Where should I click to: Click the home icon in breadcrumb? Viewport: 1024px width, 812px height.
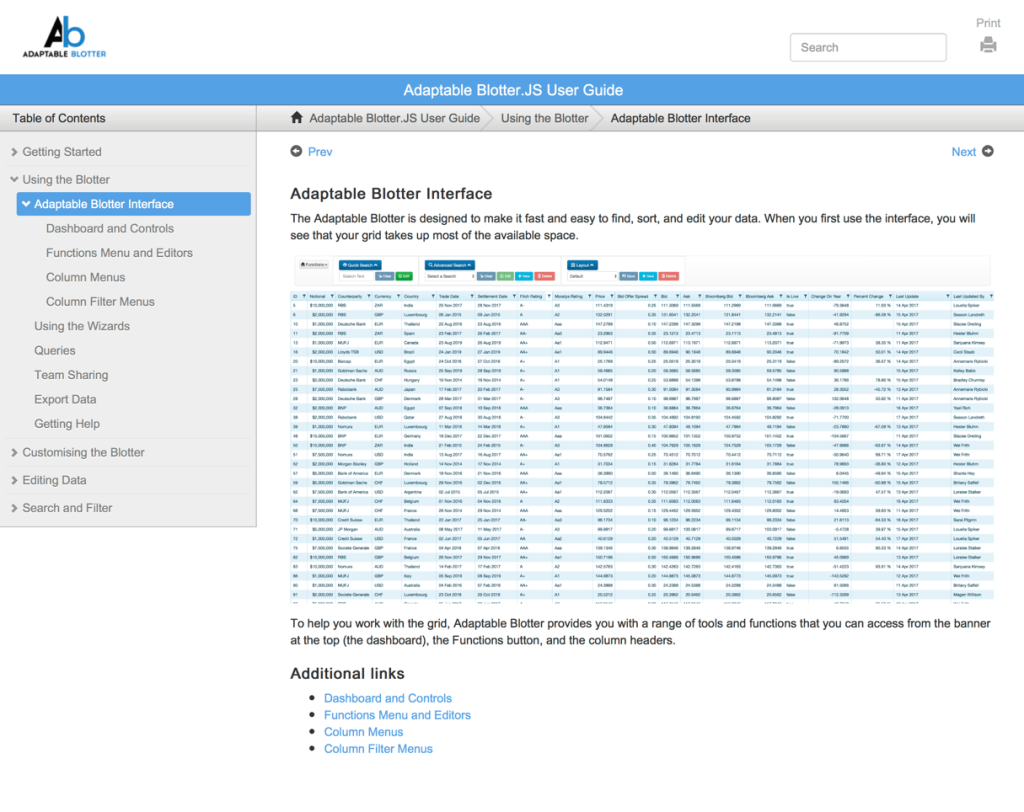[x=296, y=118]
